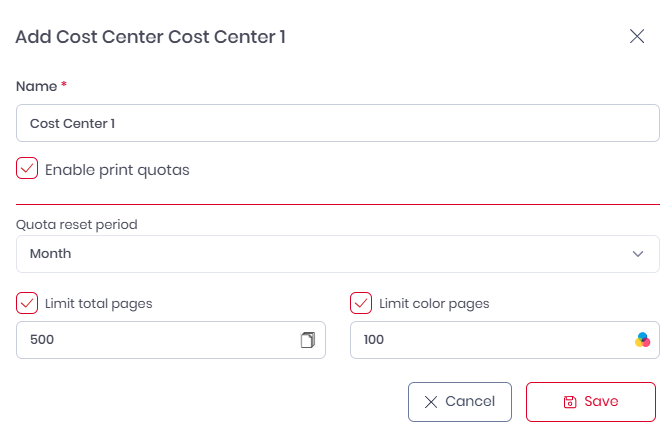Click the total pages limit field showing 500
Viewport: 672px width, 439px height.
[171, 340]
